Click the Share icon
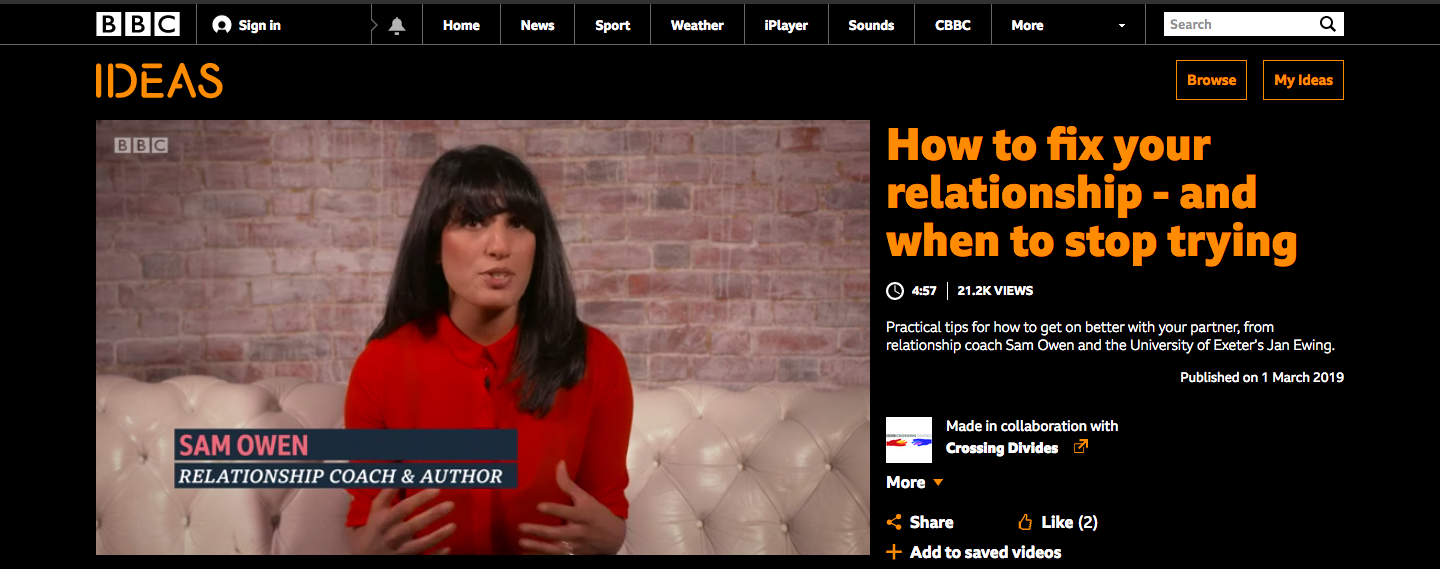Image resolution: width=1440 pixels, height=569 pixels. pos(895,522)
